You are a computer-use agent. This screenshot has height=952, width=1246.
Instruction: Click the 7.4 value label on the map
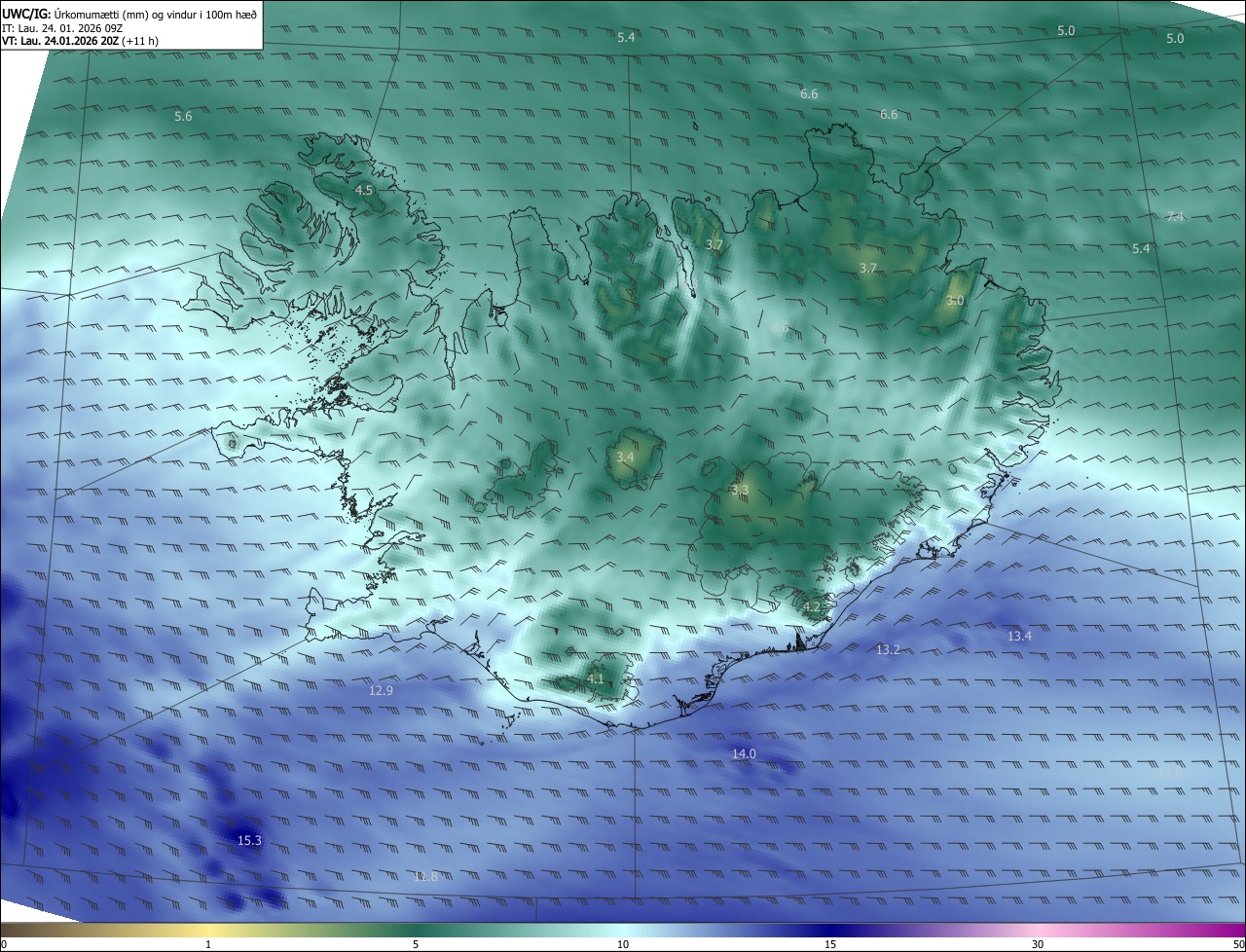point(1175,217)
